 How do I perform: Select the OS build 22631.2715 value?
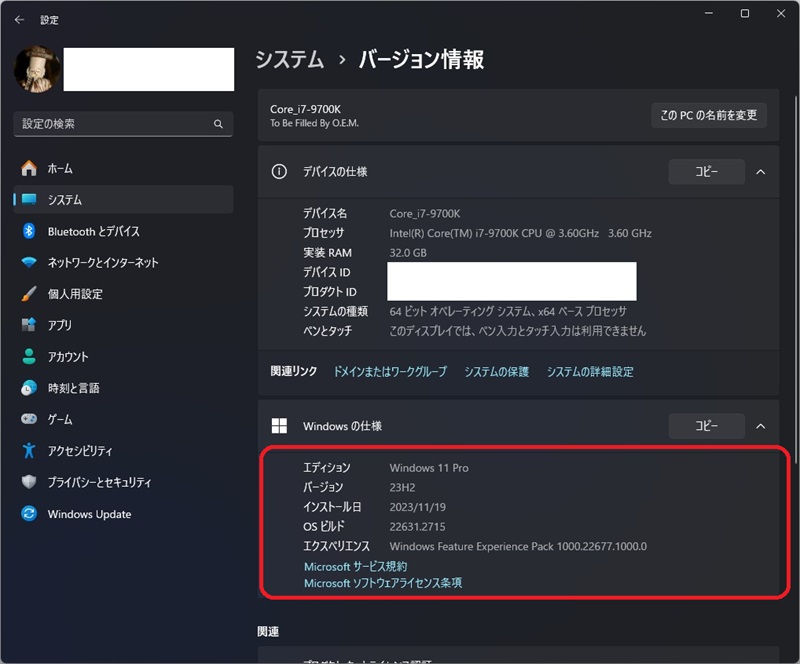[x=417, y=527]
